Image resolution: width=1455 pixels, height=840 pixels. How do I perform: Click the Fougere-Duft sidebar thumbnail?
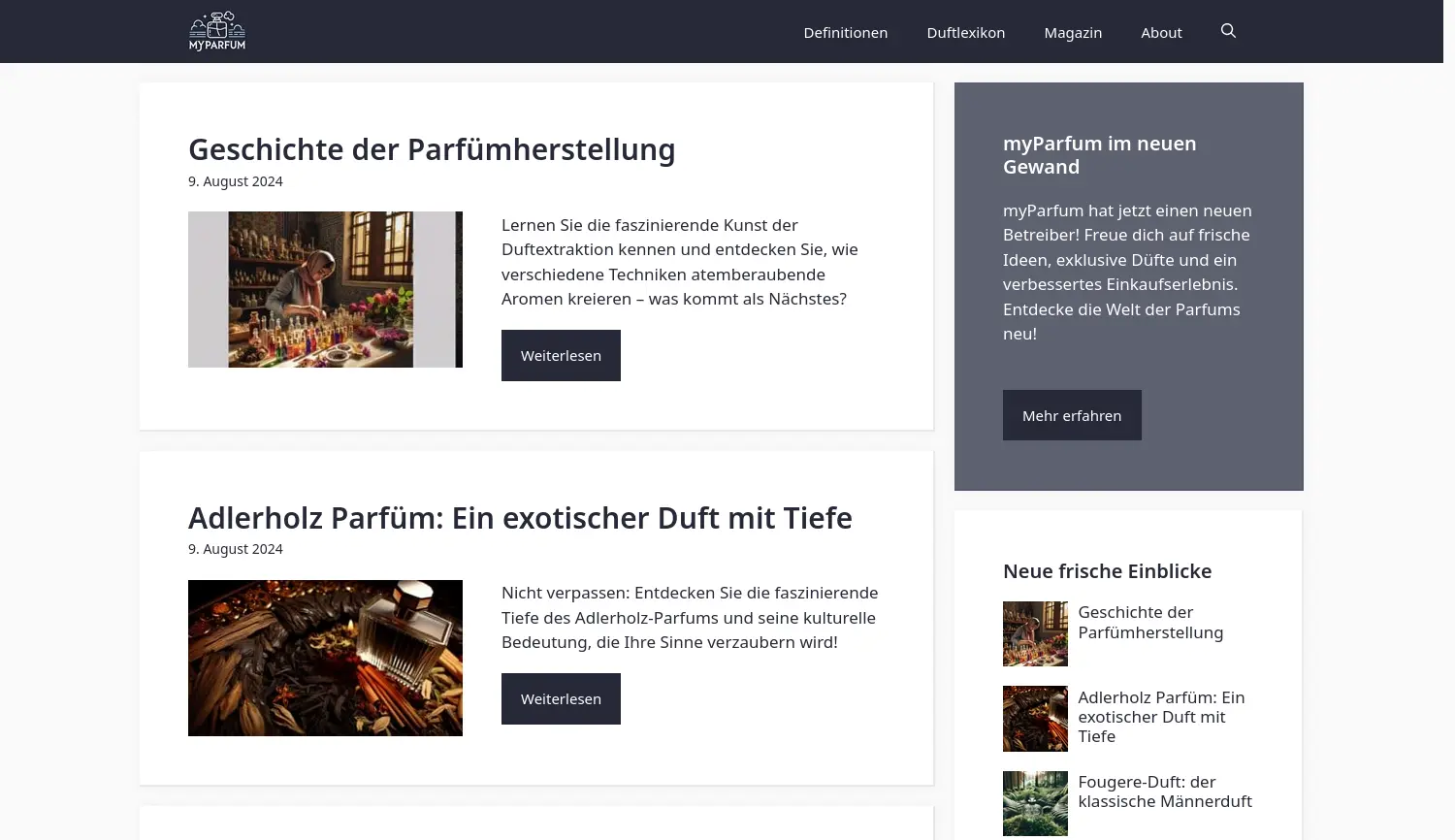click(x=1035, y=803)
